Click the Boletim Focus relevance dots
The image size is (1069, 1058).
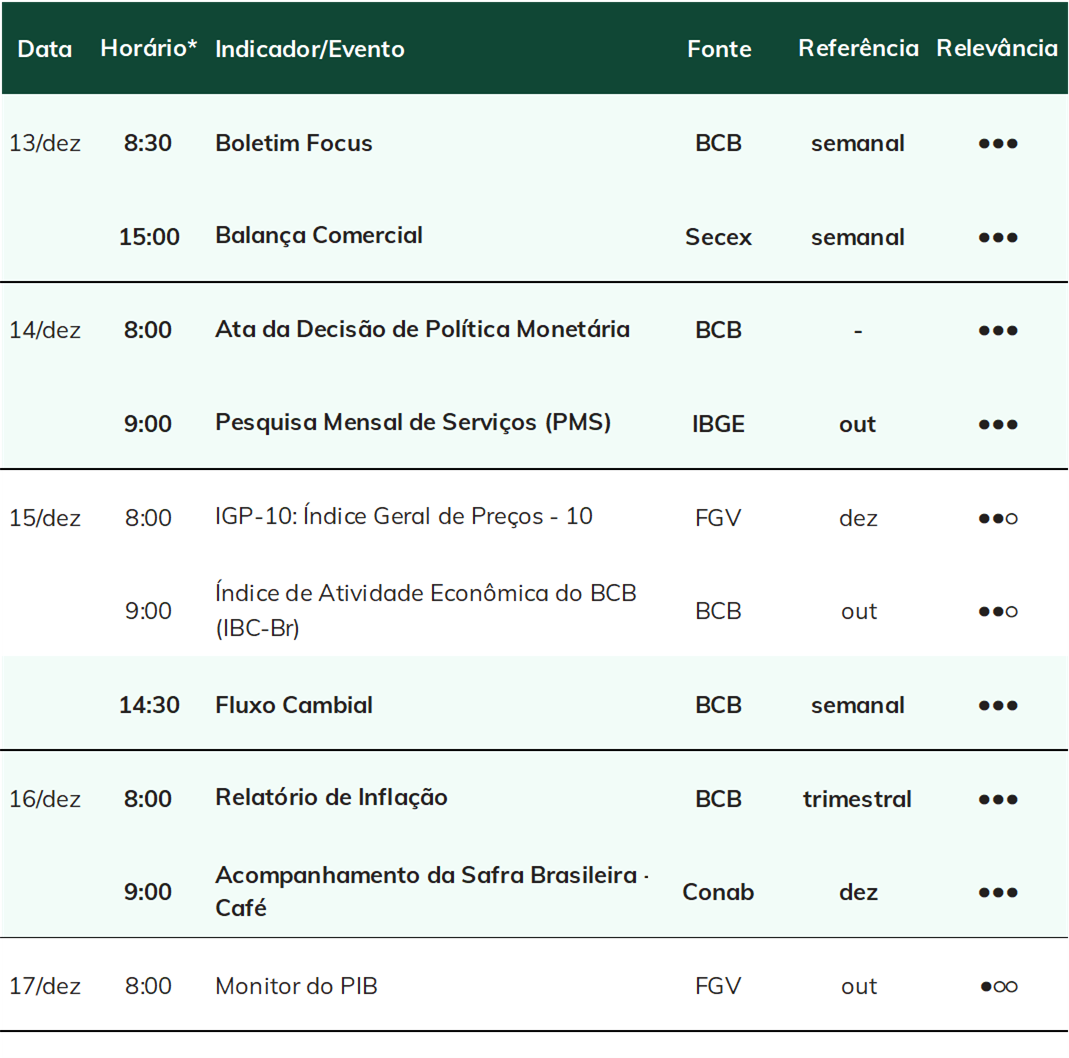coord(998,144)
